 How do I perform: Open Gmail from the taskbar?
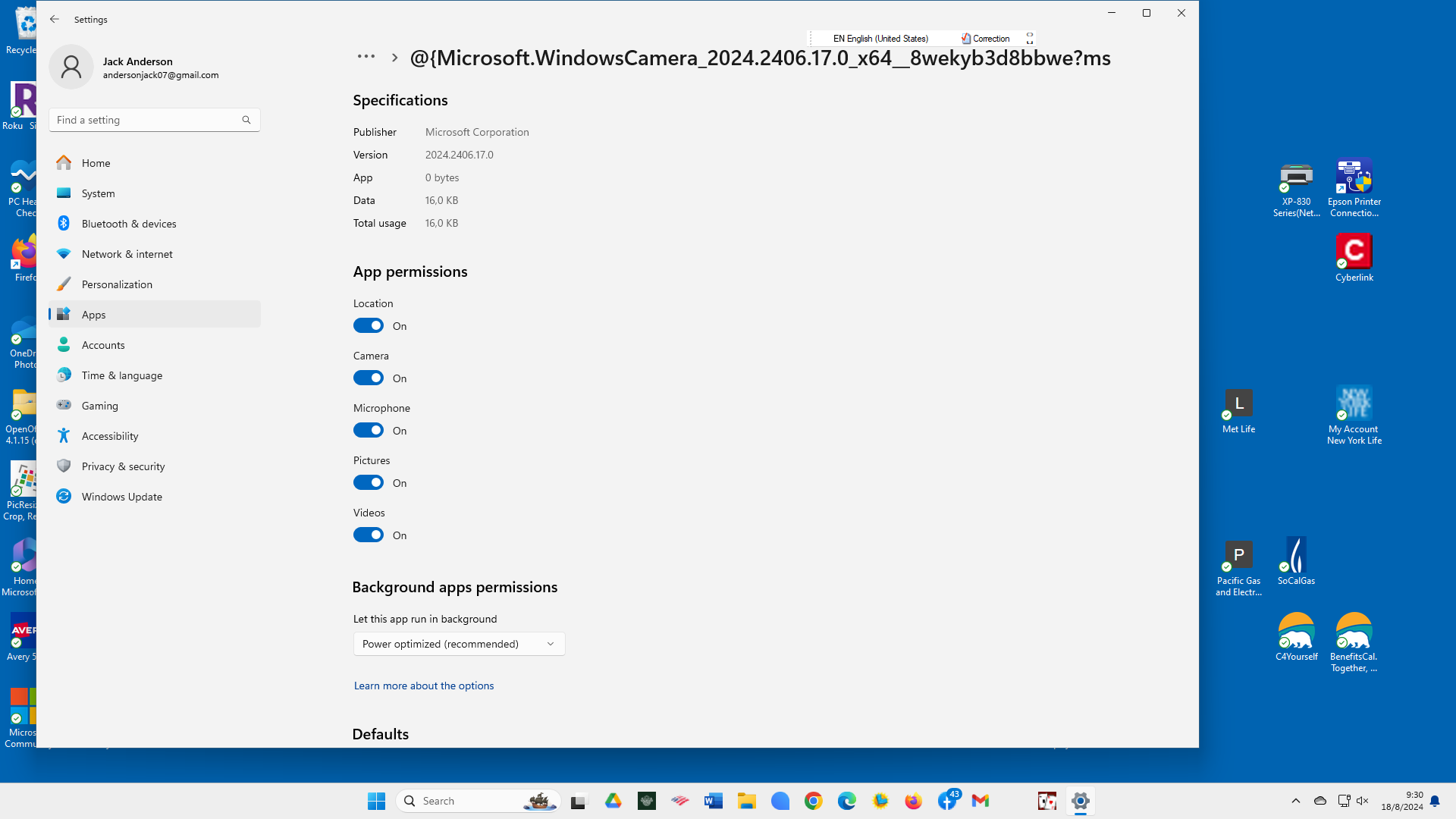981,801
